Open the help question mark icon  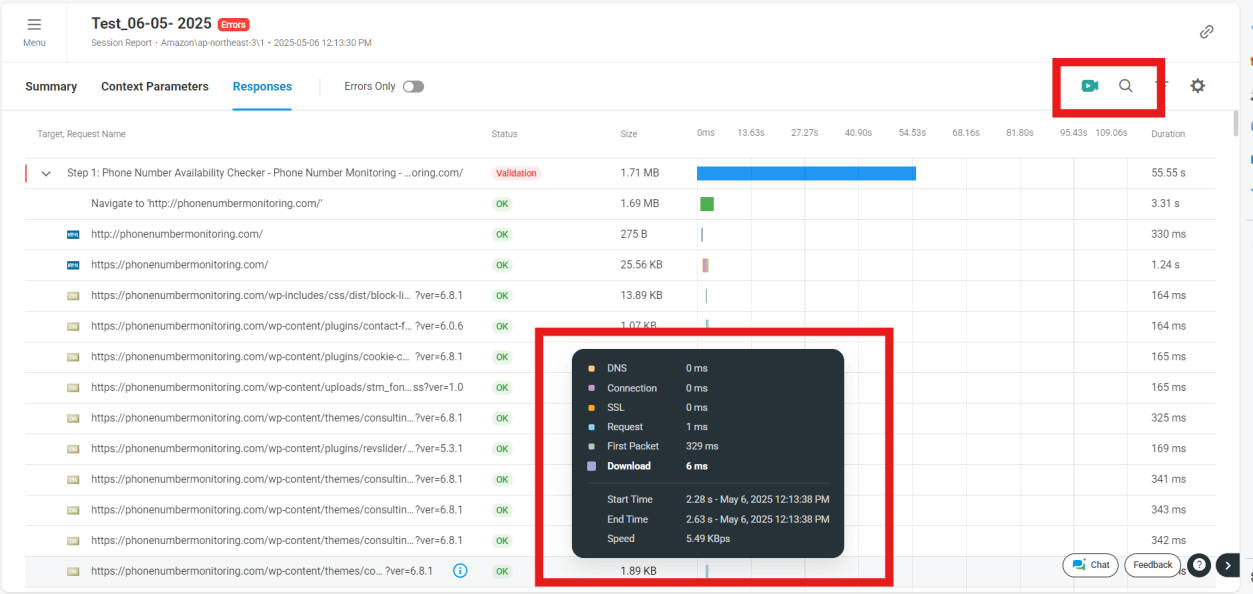[x=1199, y=565]
